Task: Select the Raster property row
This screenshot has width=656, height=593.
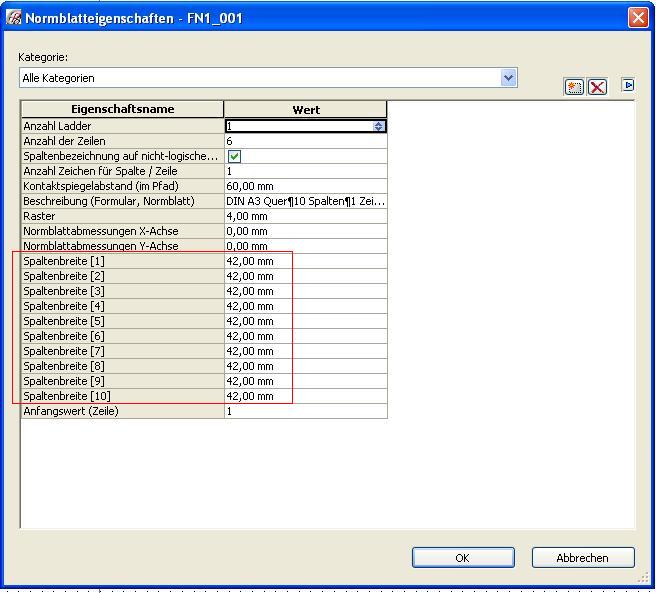Action: (x=122, y=216)
